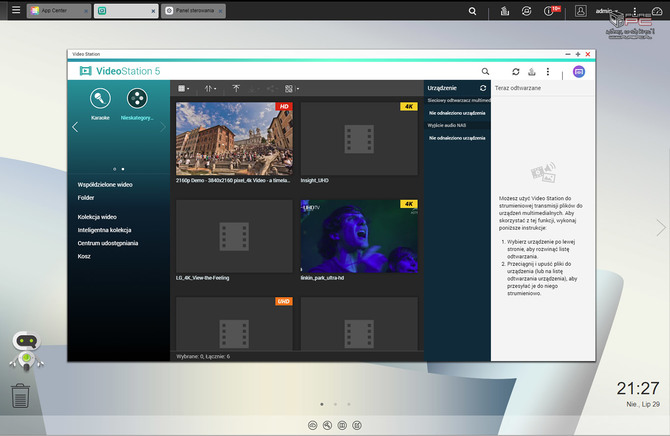Refresh the VideoStation library

pos(516,71)
